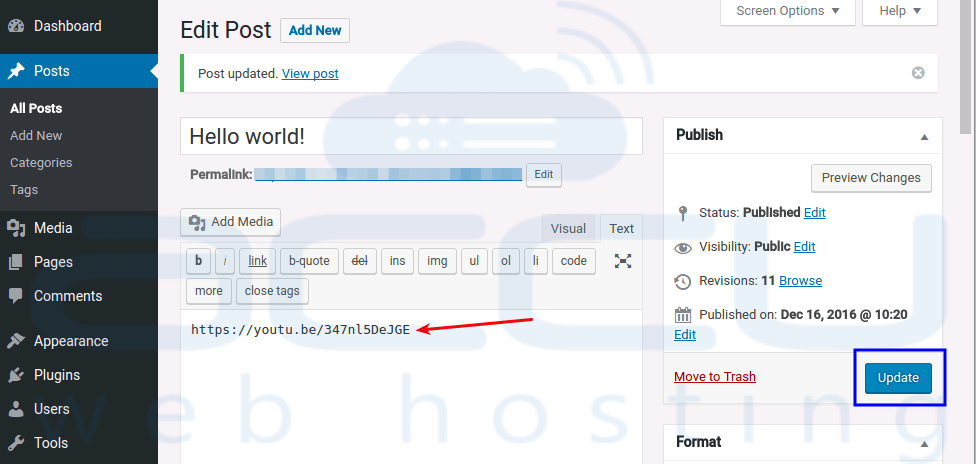Screen dimensions: 976x464
Task: Click the ul quicktag button
Action: tap(474, 261)
